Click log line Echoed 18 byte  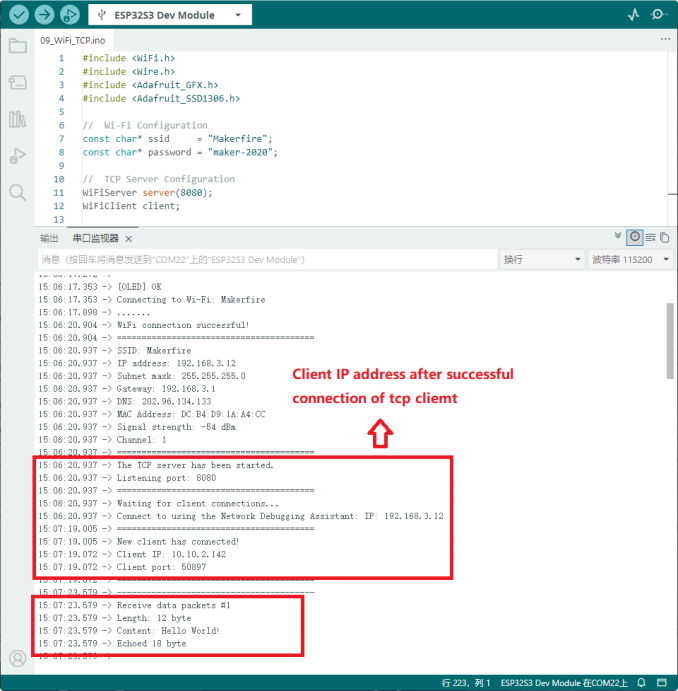112,643
